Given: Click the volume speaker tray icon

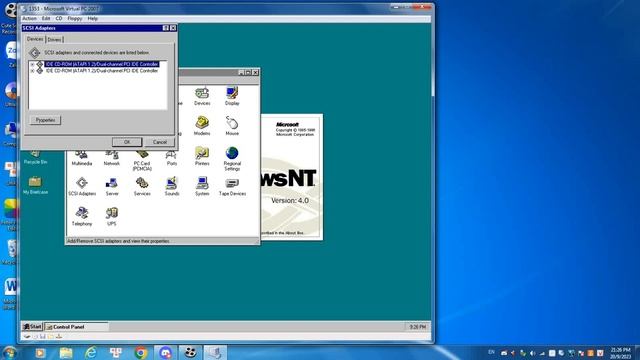Looking at the screenshot, I should click(x=533, y=353).
